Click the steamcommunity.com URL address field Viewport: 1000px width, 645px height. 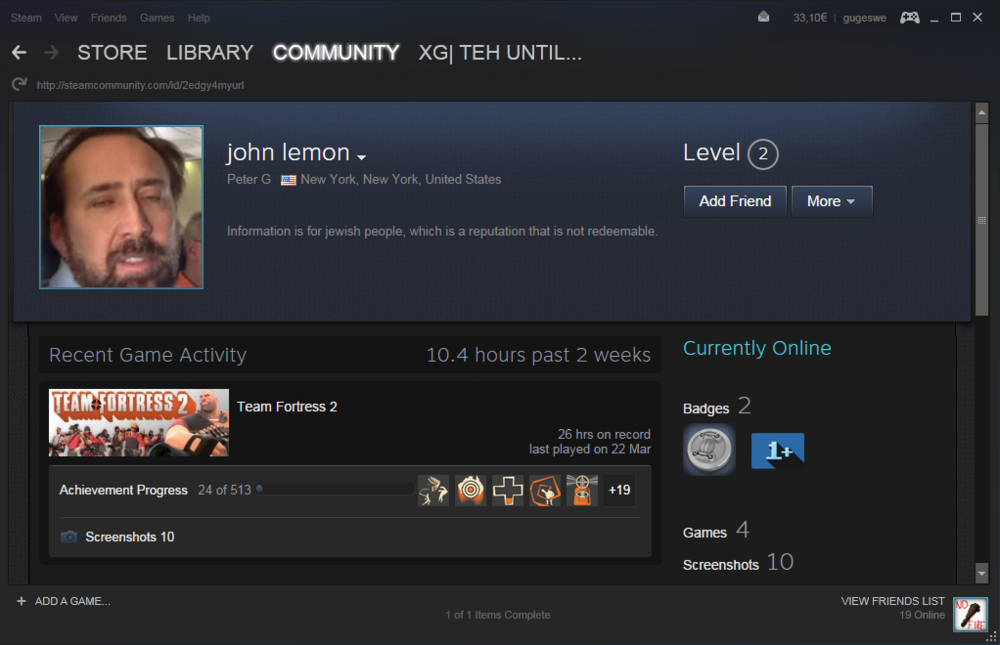(x=140, y=85)
